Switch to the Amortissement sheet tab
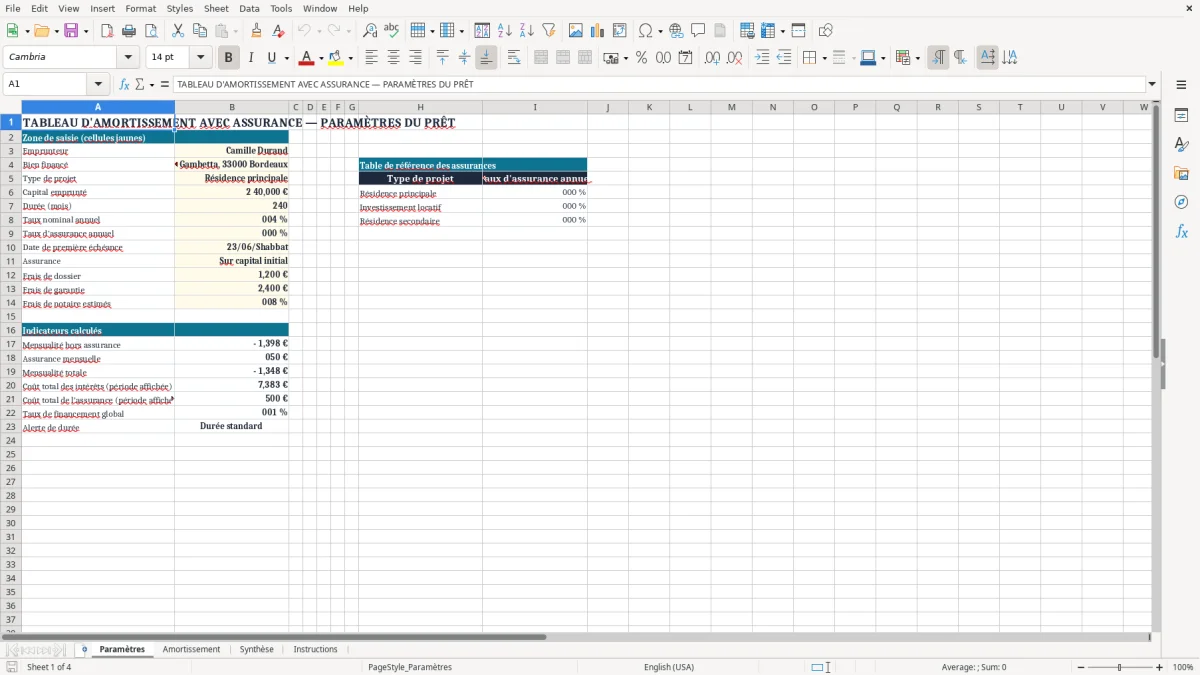This screenshot has width=1200, height=675. [191, 649]
